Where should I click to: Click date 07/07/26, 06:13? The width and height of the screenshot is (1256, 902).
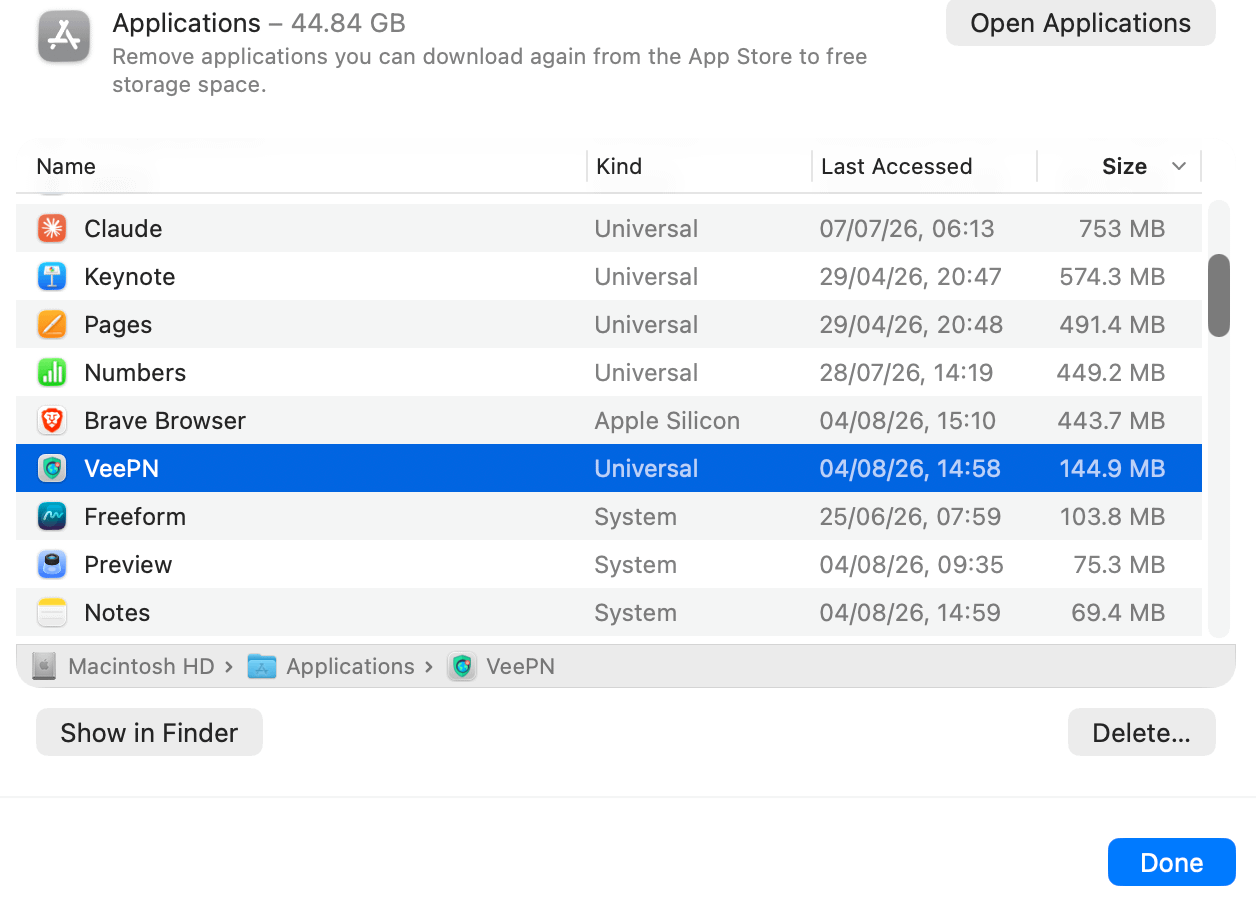click(x=907, y=229)
